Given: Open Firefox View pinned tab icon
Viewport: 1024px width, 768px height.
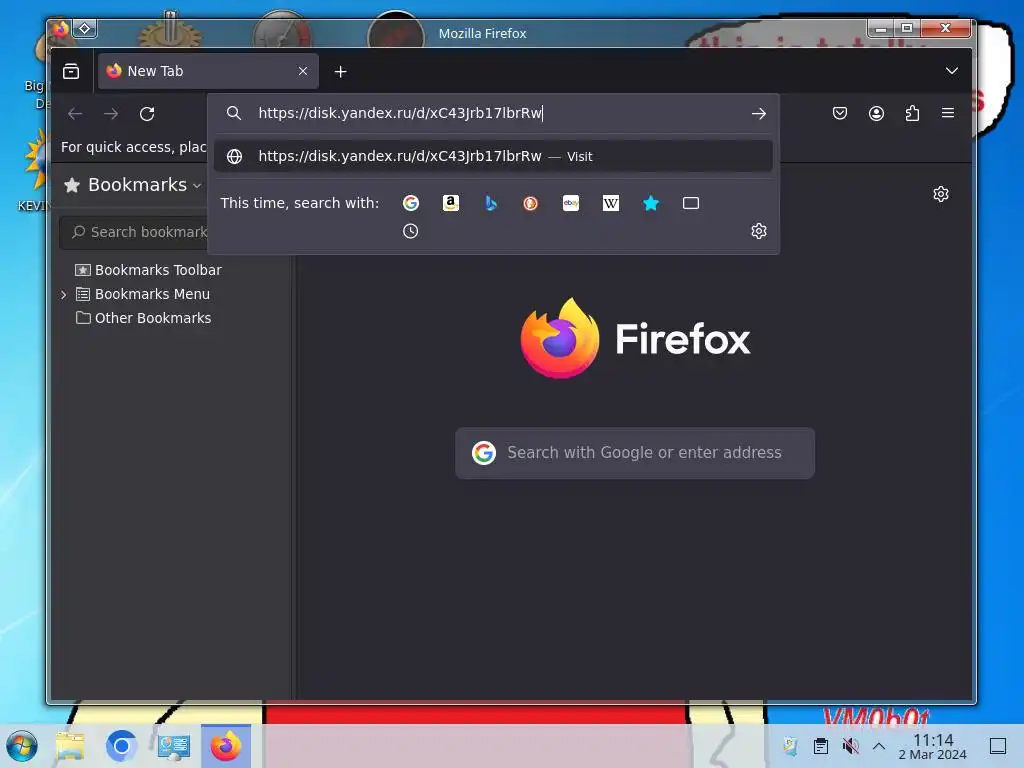Looking at the screenshot, I should click(71, 71).
